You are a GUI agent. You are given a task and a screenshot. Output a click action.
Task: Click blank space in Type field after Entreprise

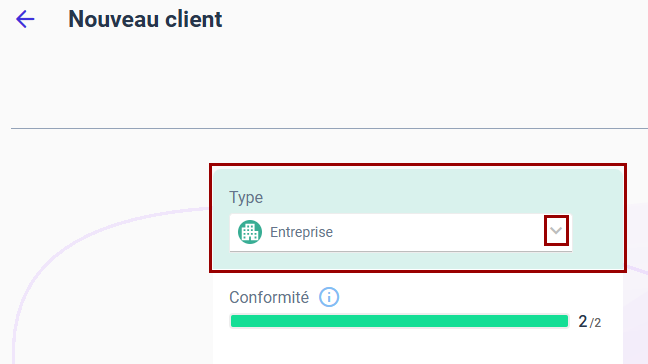(438, 232)
